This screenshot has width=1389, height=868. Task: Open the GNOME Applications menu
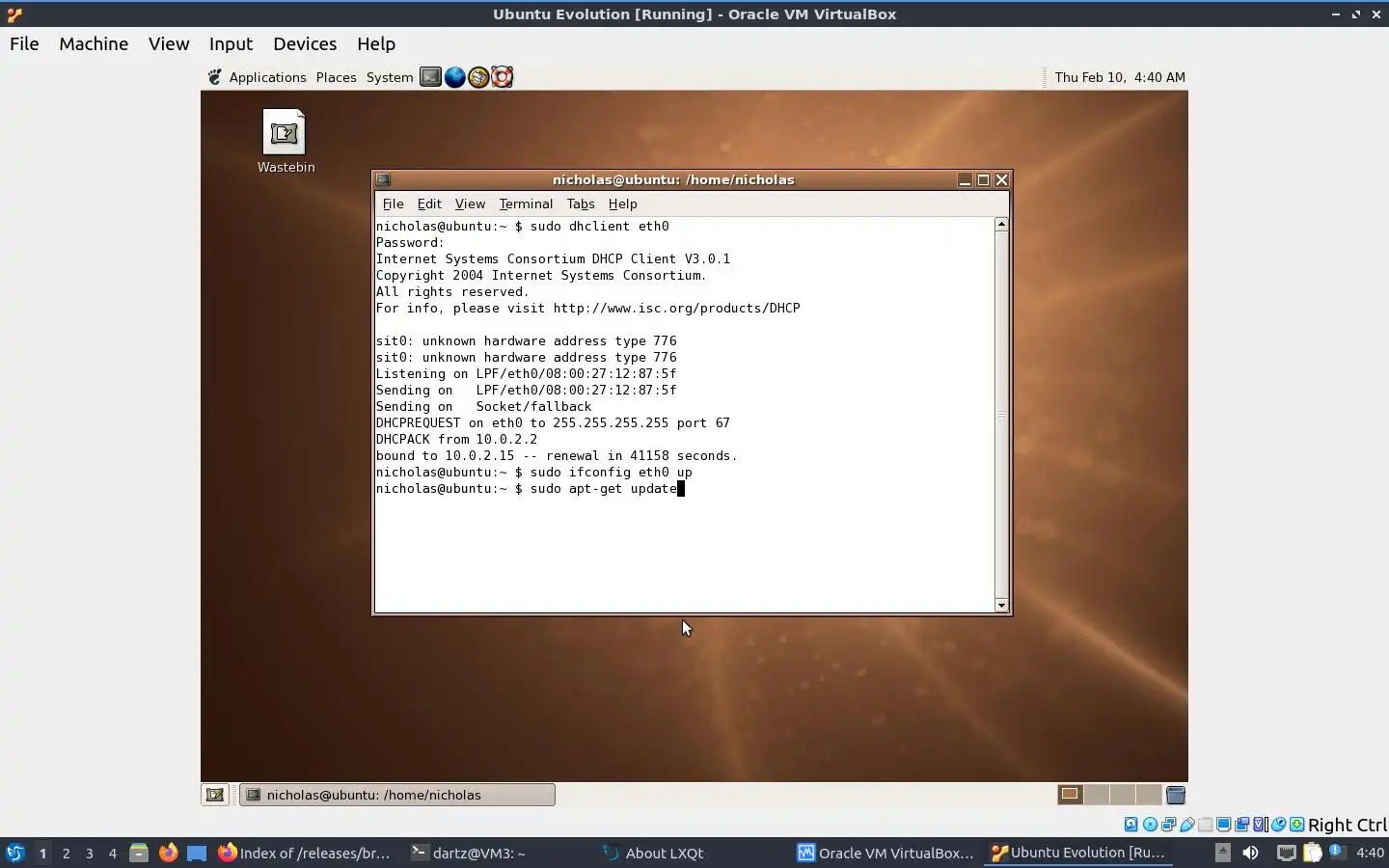[267, 77]
